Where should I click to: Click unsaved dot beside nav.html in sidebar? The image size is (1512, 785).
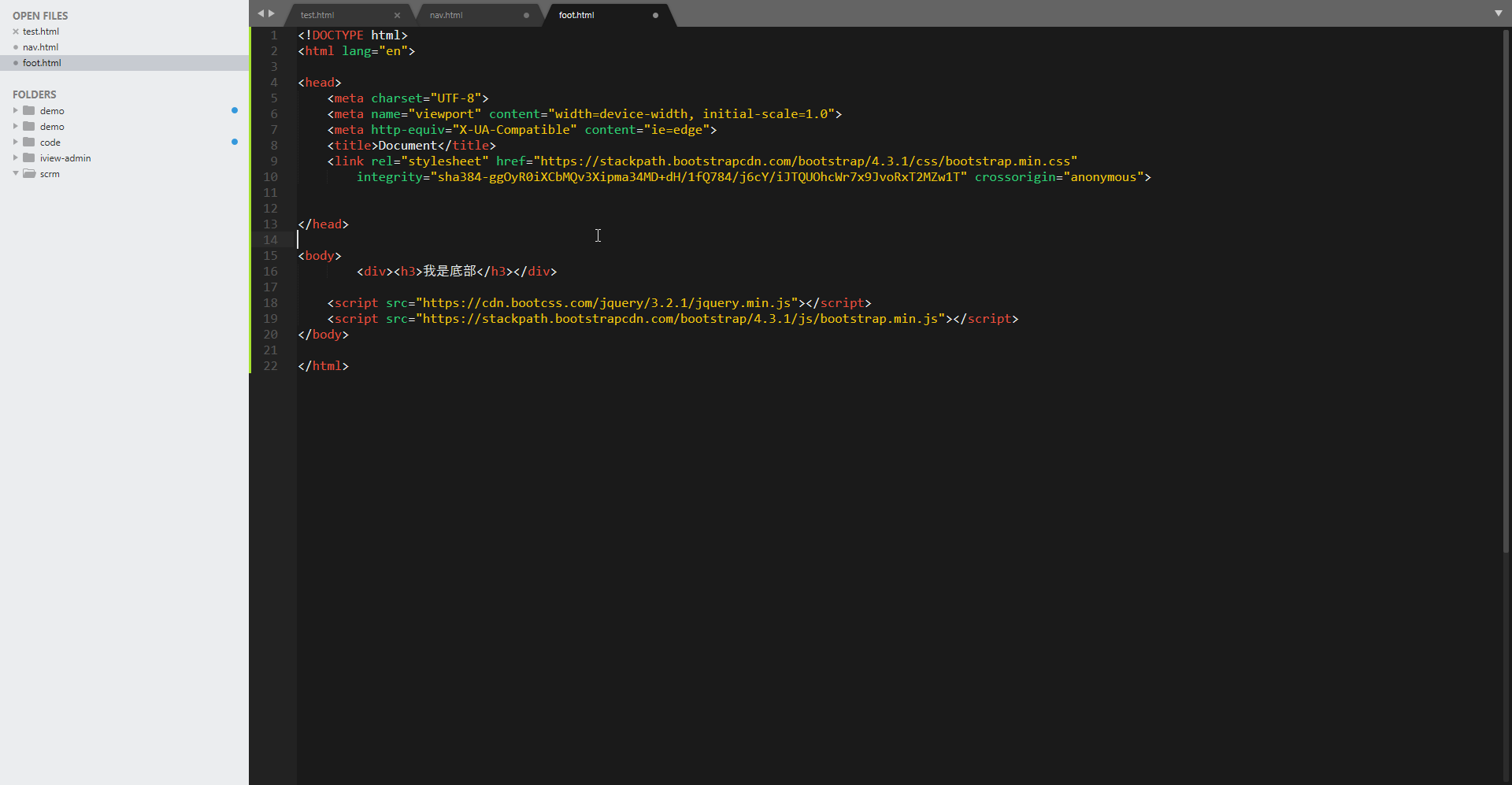[x=16, y=47]
